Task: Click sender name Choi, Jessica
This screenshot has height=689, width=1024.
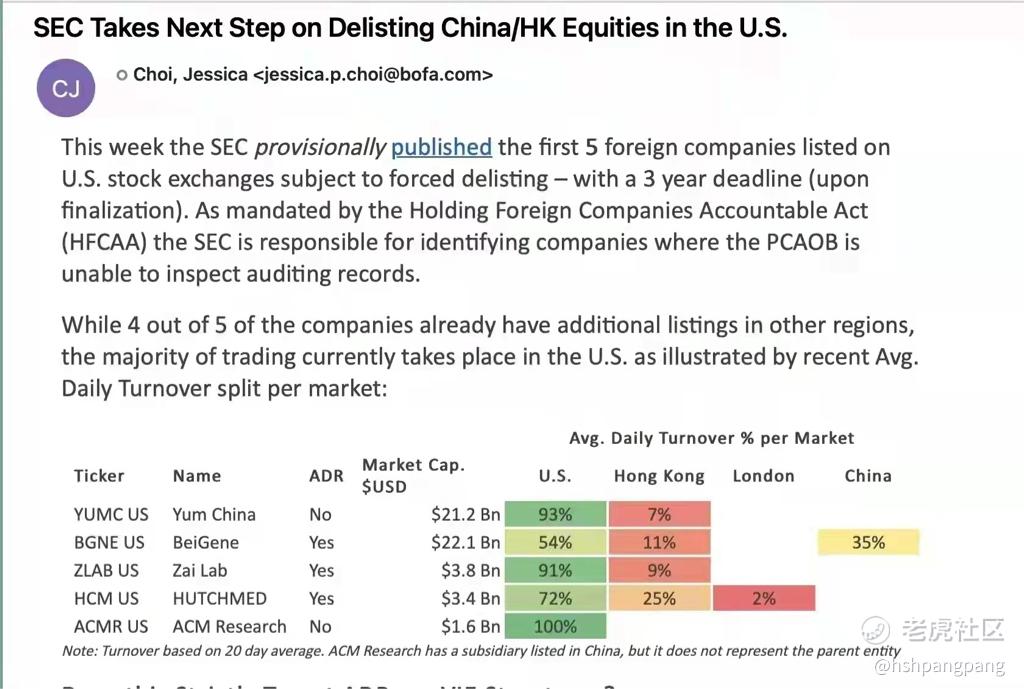Action: coord(190,75)
